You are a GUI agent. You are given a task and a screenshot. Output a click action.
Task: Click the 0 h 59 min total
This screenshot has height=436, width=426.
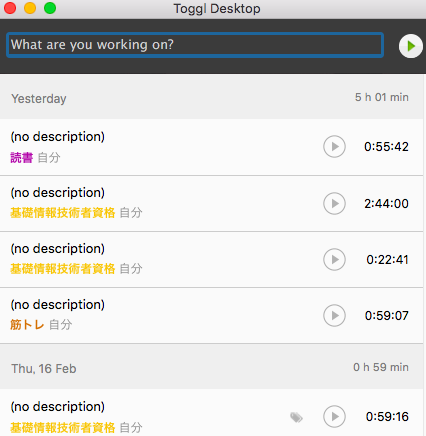coord(381,367)
